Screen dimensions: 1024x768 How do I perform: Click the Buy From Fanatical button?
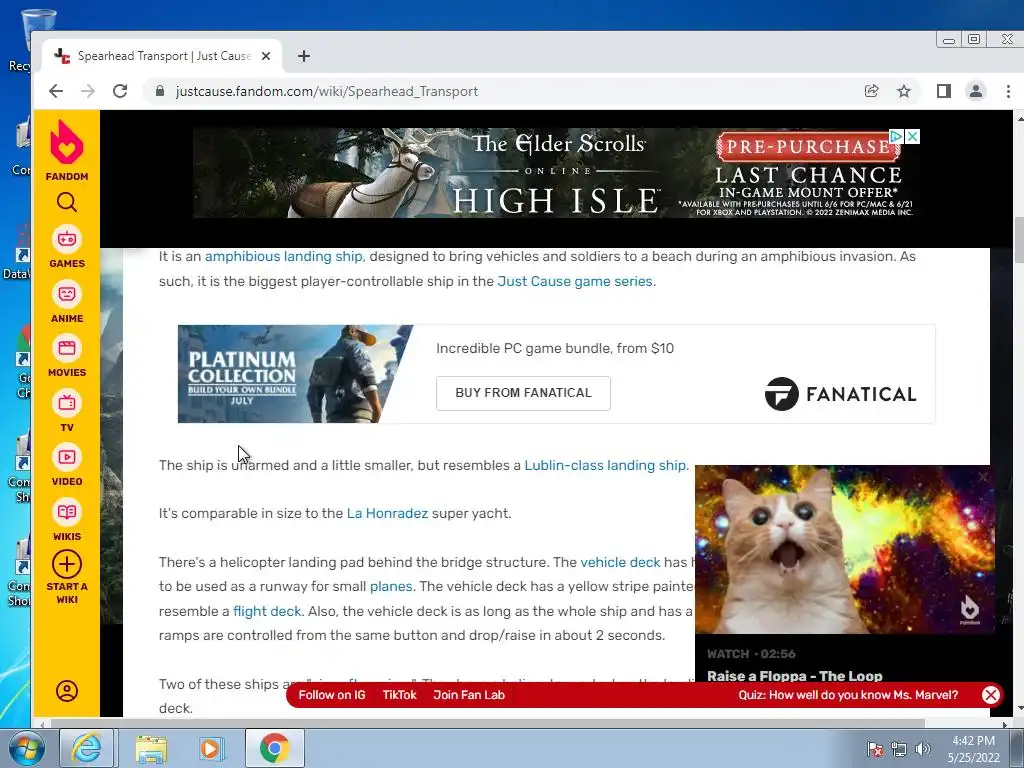pyautogui.click(x=523, y=393)
